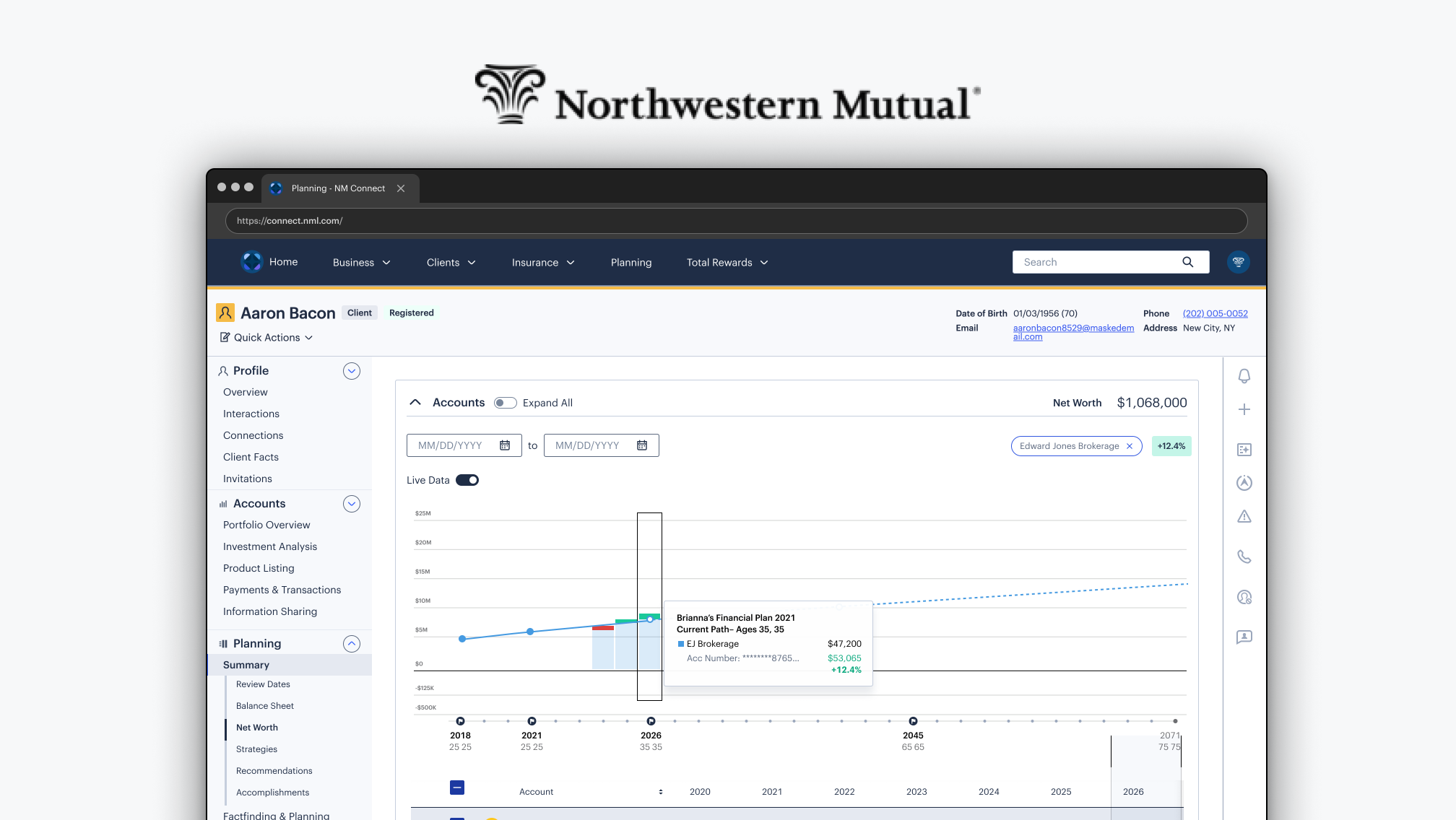Click the Profile person icon in sidebar
Image resolution: width=1456 pixels, height=820 pixels.
pyautogui.click(x=223, y=371)
